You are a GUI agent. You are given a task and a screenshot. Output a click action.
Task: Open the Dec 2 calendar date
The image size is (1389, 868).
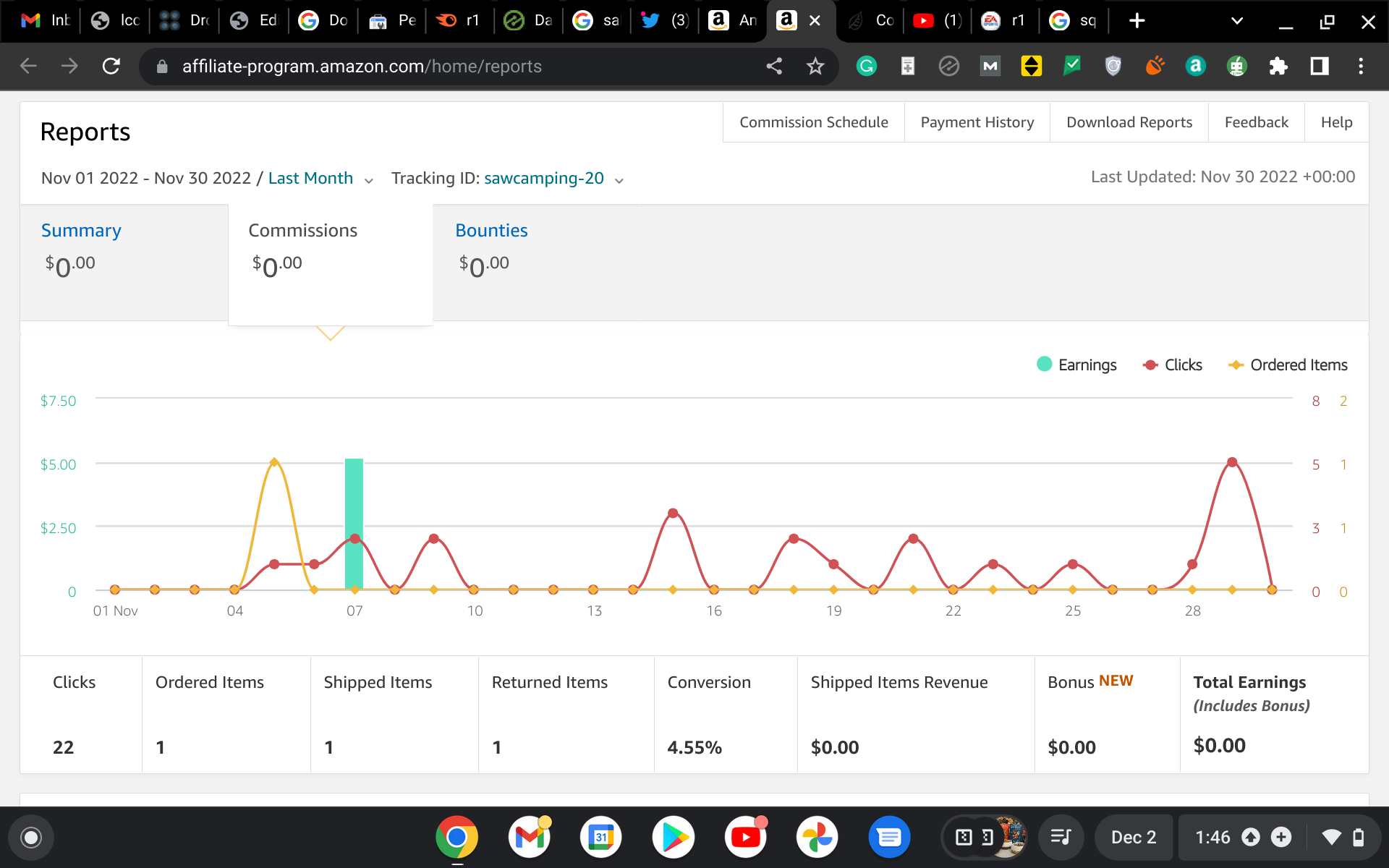tap(1134, 838)
